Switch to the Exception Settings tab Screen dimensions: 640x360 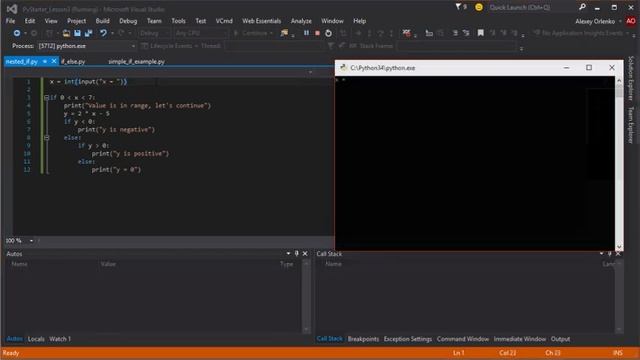tap(408, 339)
